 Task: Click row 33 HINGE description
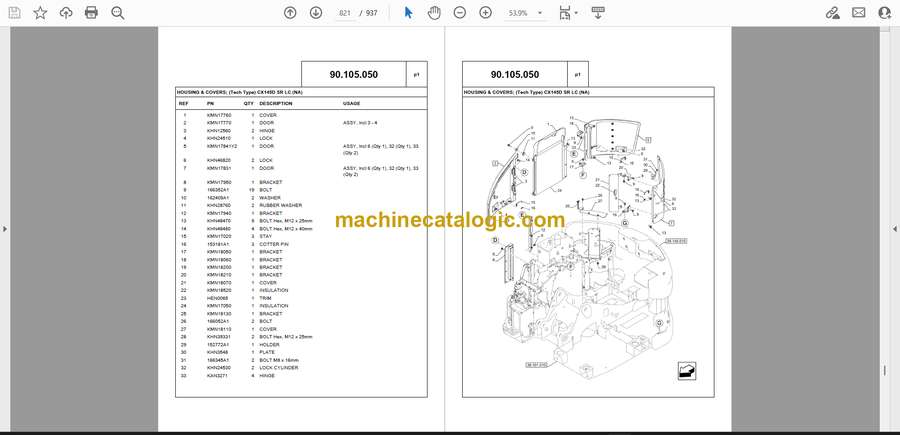point(267,376)
